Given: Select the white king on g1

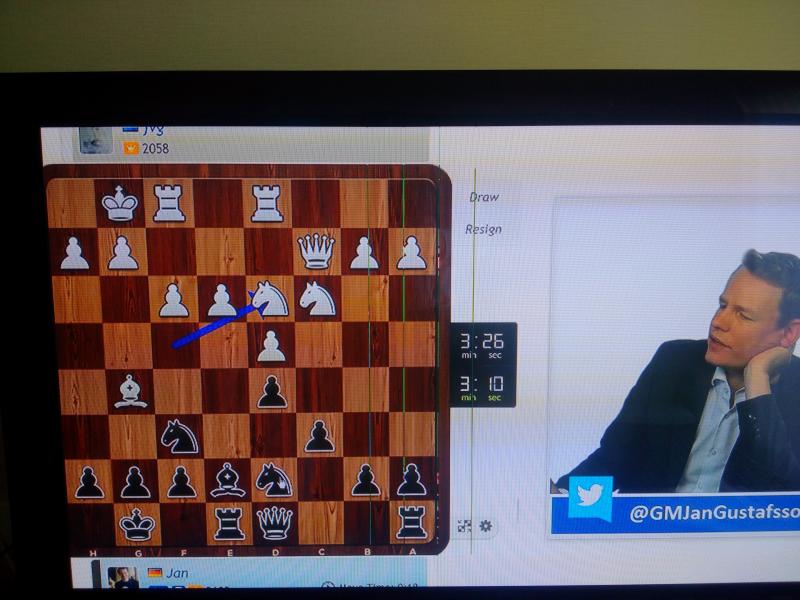Looking at the screenshot, I should (x=120, y=203).
